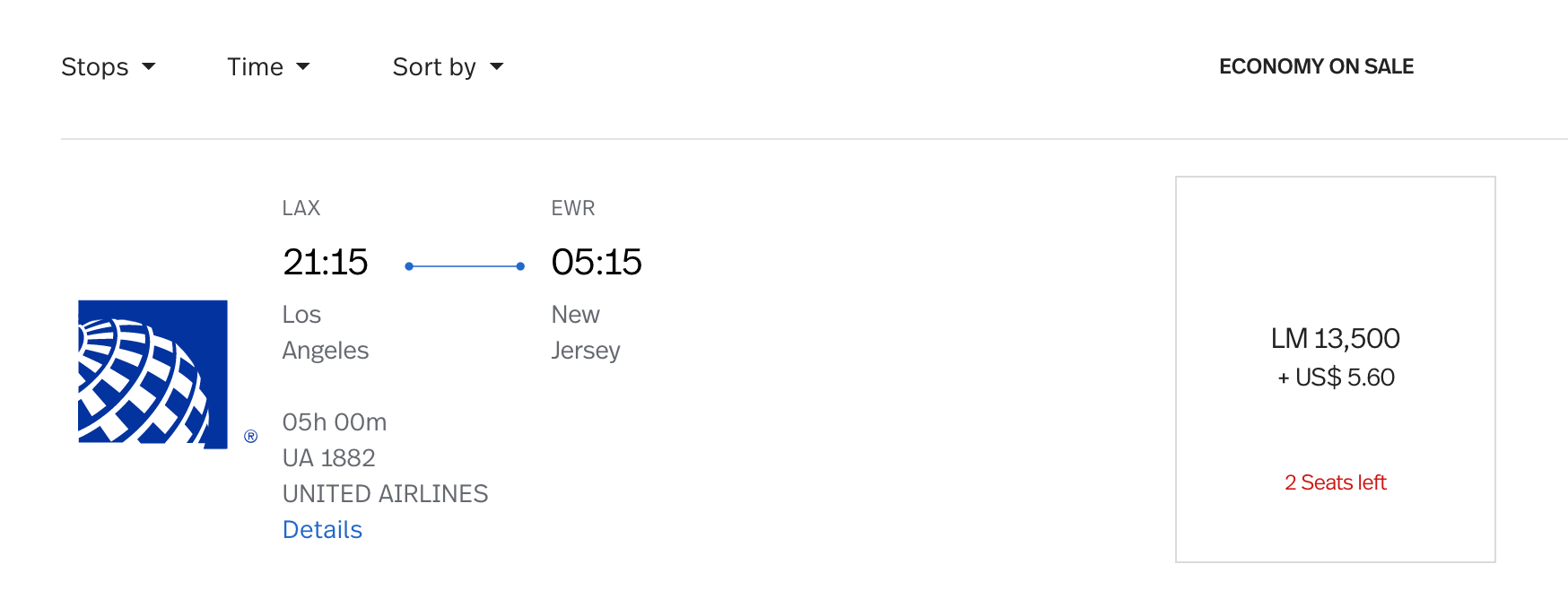Click the ECONOMY ON SALE column header
Screen dimensions: 1568x599
(x=1316, y=66)
